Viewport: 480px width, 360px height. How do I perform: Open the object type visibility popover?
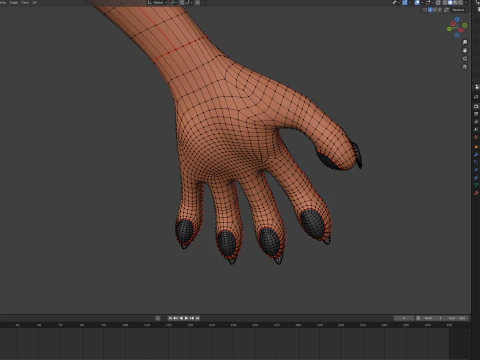(395, 2)
